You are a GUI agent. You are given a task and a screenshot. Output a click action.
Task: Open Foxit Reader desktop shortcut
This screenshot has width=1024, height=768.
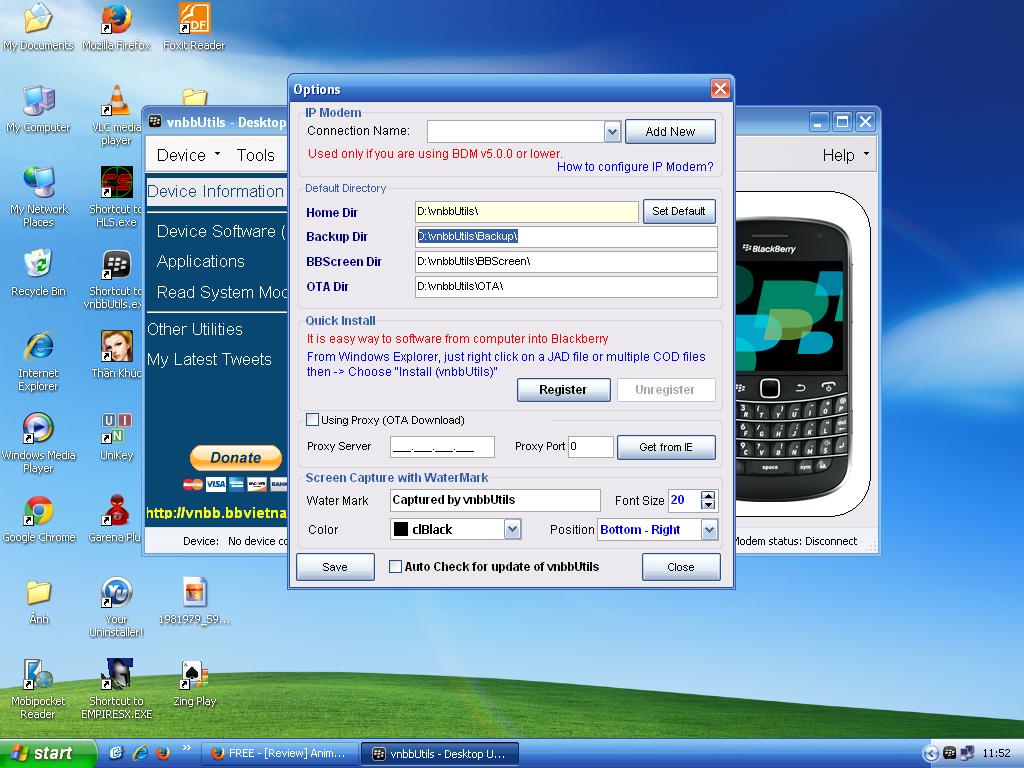[x=194, y=19]
